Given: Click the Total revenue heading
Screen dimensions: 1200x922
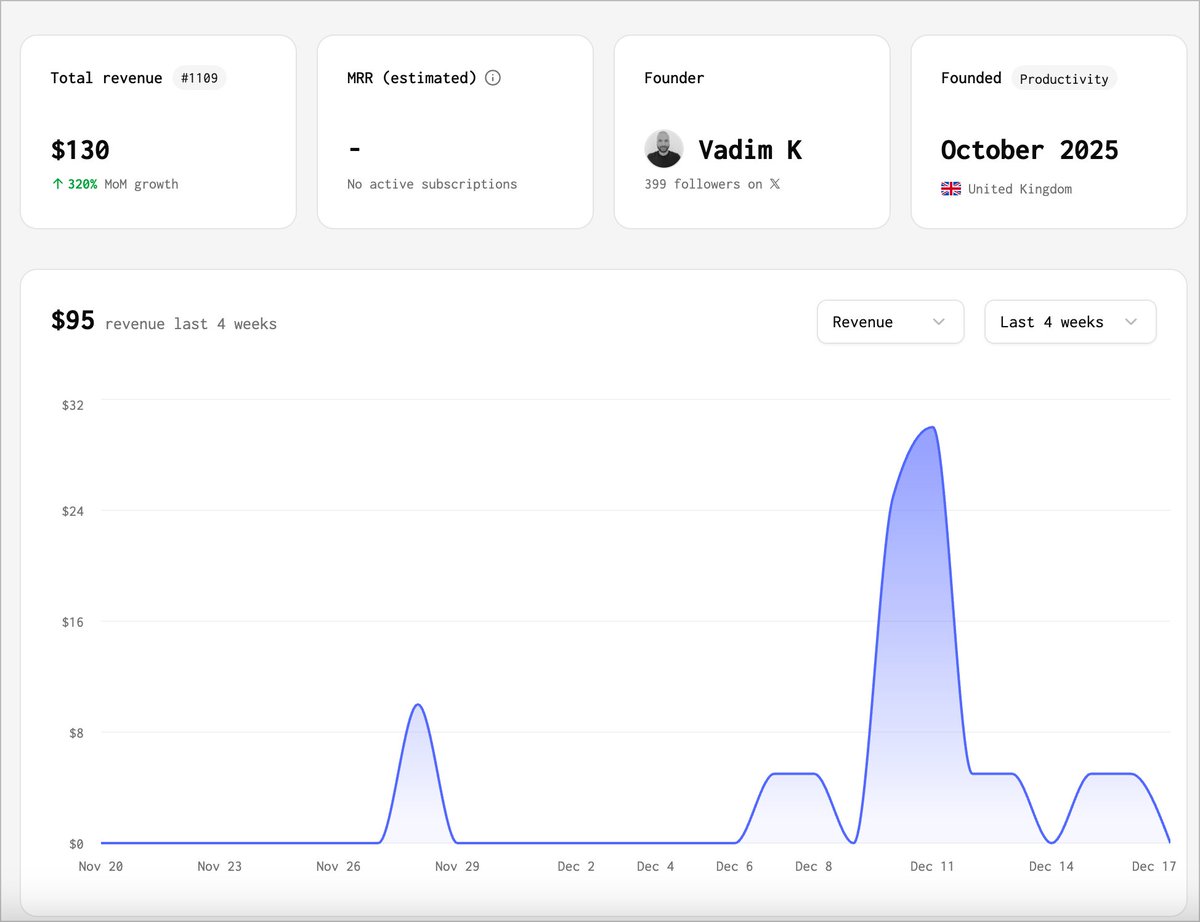Looking at the screenshot, I should click(x=106, y=78).
